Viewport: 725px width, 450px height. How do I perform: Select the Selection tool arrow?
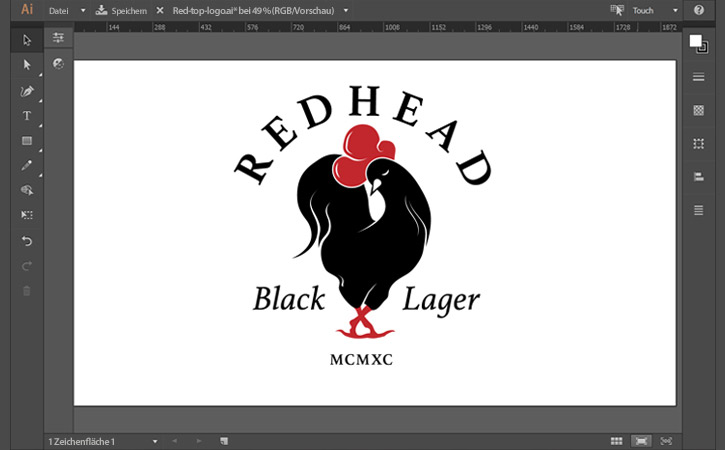point(27,40)
